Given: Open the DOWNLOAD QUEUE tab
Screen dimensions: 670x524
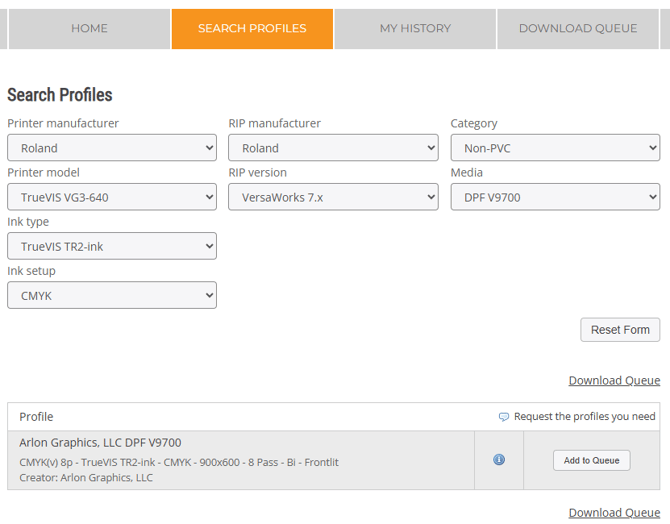Looking at the screenshot, I should coord(577,29).
